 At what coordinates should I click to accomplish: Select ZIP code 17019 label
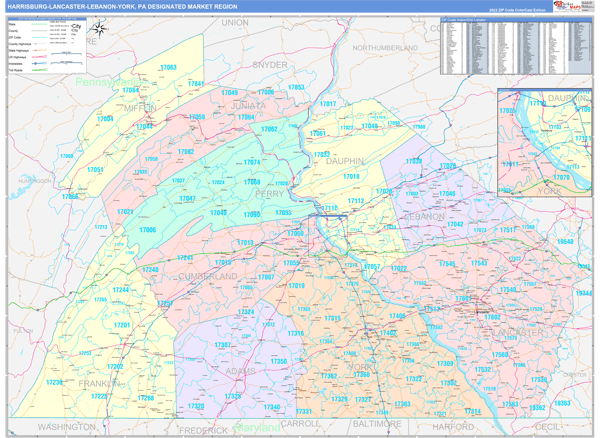(x=297, y=285)
